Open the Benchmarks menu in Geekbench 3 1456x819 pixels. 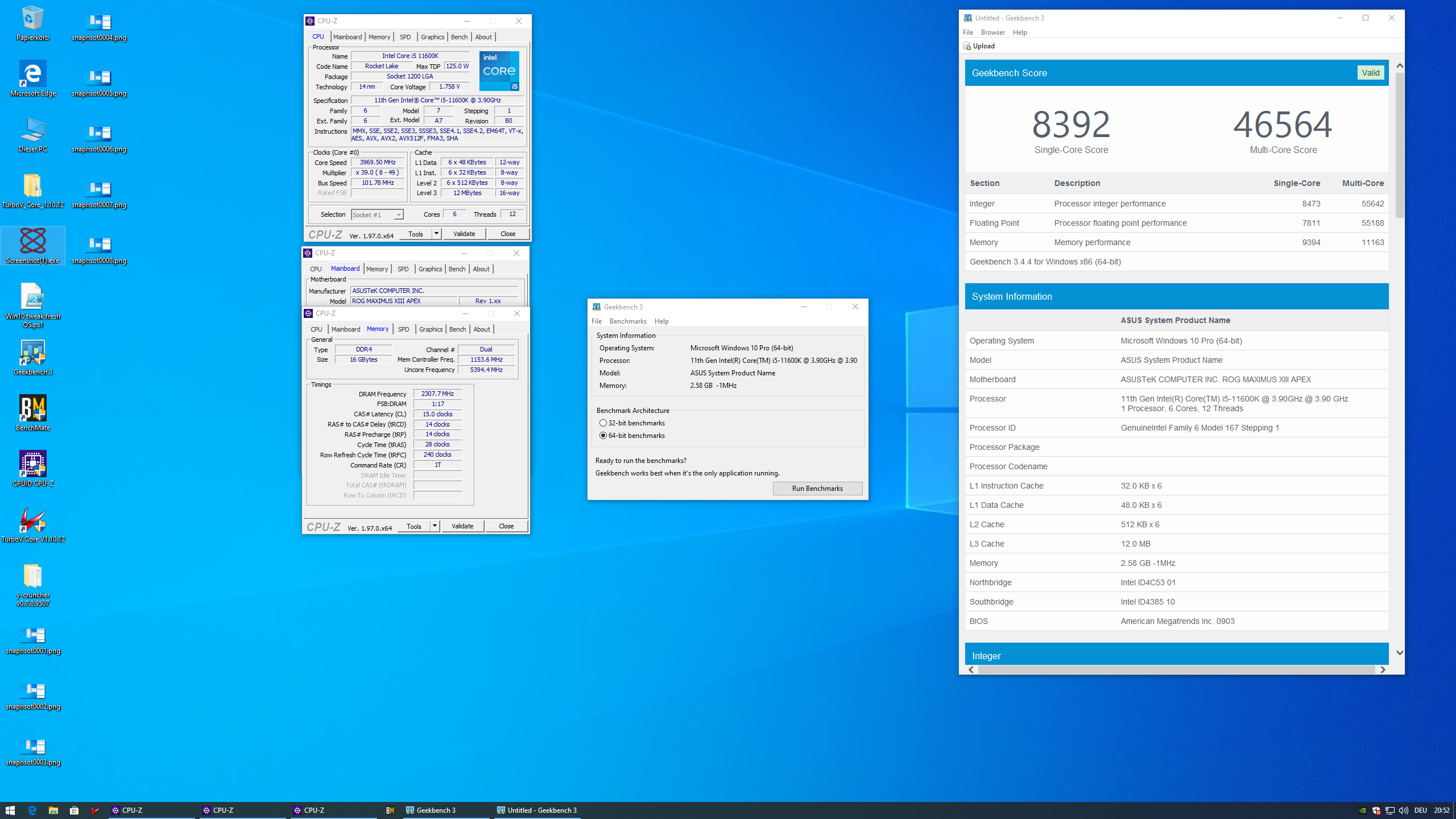[628, 321]
